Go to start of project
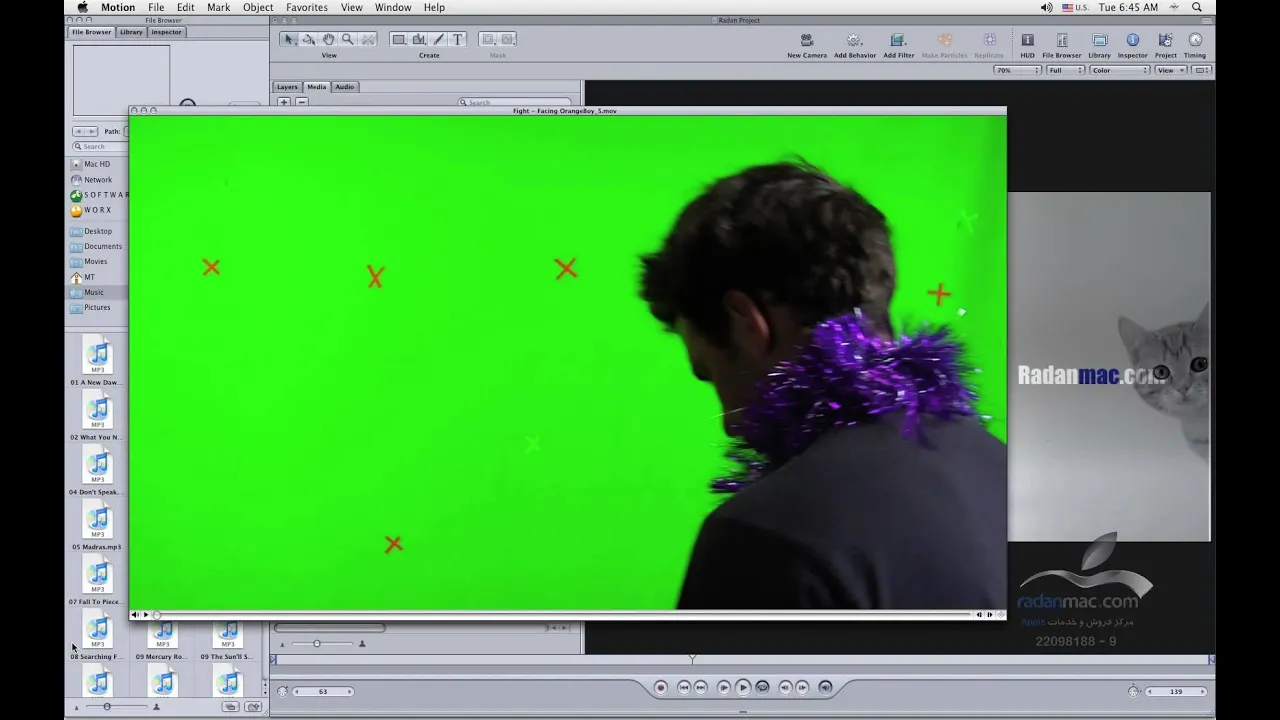This screenshot has height=720, width=1280. point(684,687)
